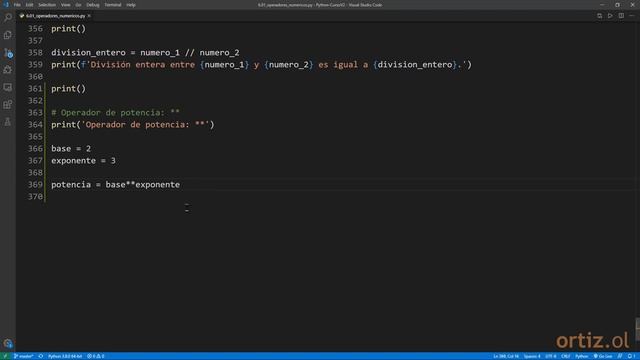Open the File menu
Image resolution: width=640 pixels, height=360 pixels.
coord(17,5)
